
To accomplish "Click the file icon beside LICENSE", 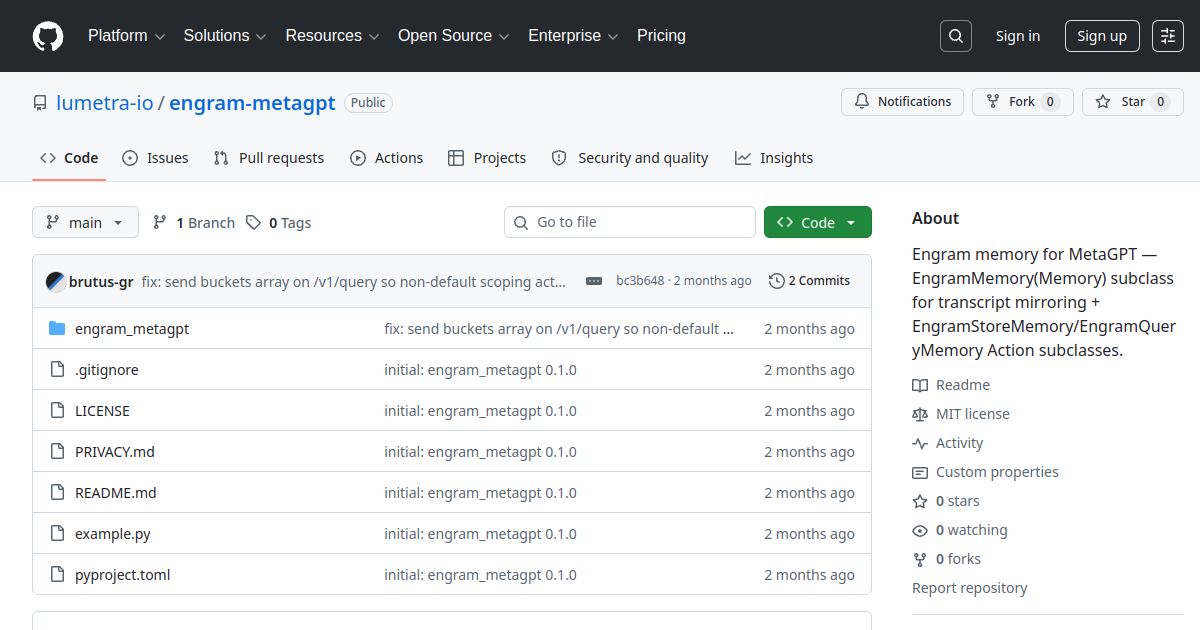I will (x=57, y=411).
